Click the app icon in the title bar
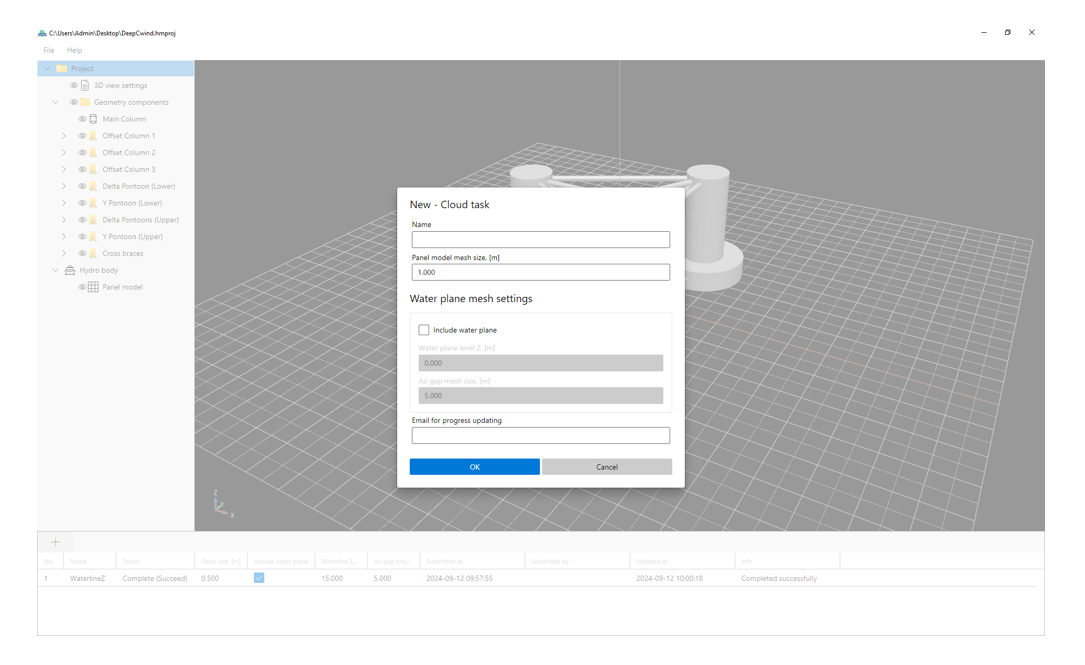Image resolution: width=1085 pixels, height=665 pixels. (42, 33)
